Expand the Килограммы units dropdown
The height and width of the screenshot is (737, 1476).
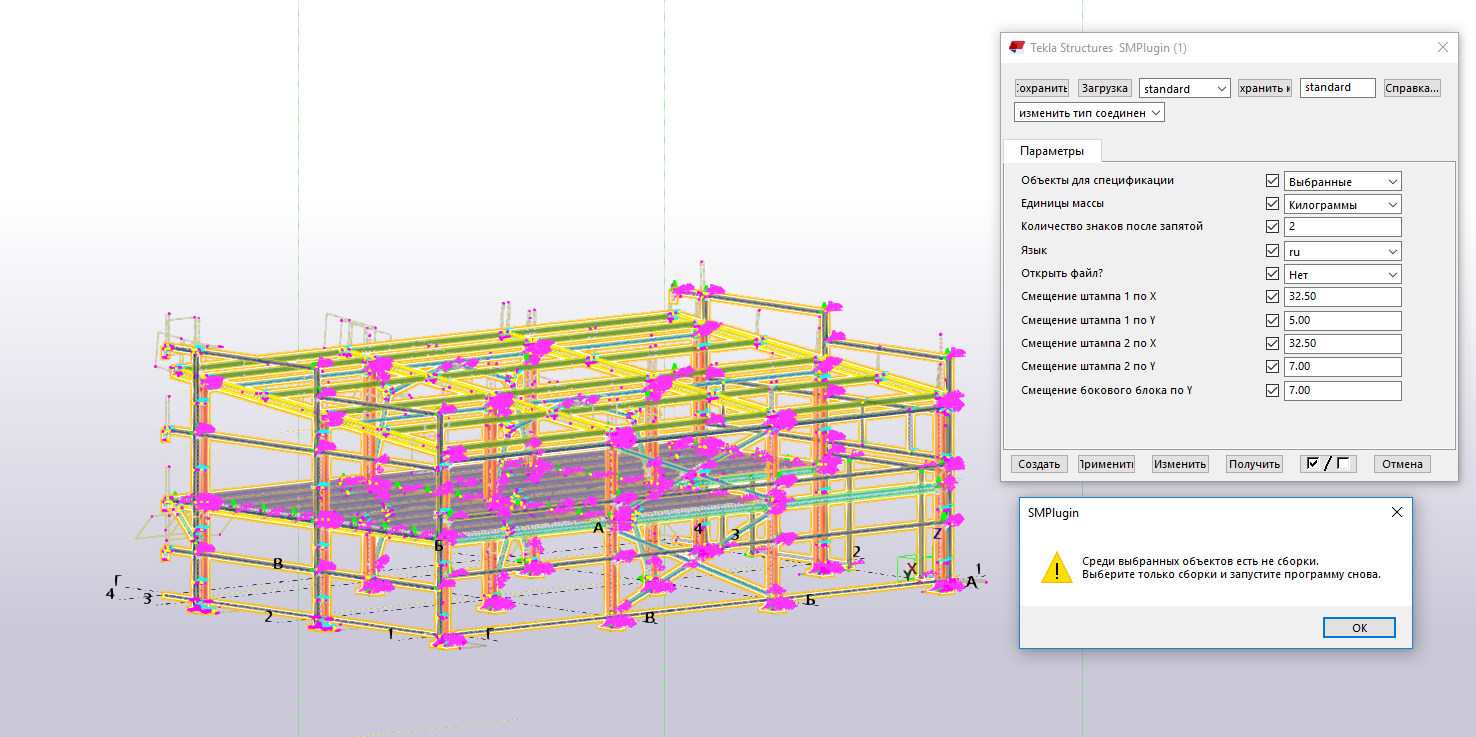click(1342, 204)
